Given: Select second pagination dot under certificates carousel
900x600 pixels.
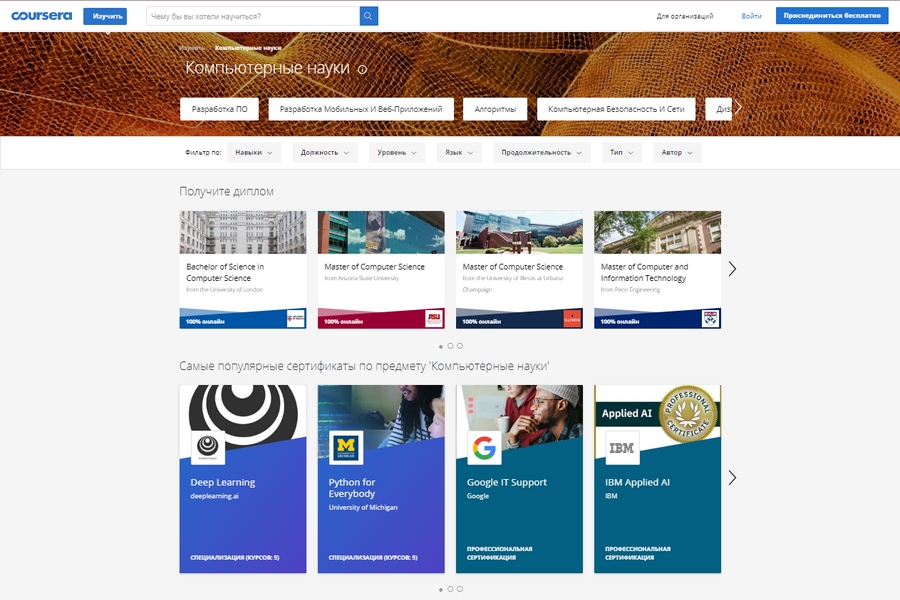Looking at the screenshot, I should click(450, 589).
